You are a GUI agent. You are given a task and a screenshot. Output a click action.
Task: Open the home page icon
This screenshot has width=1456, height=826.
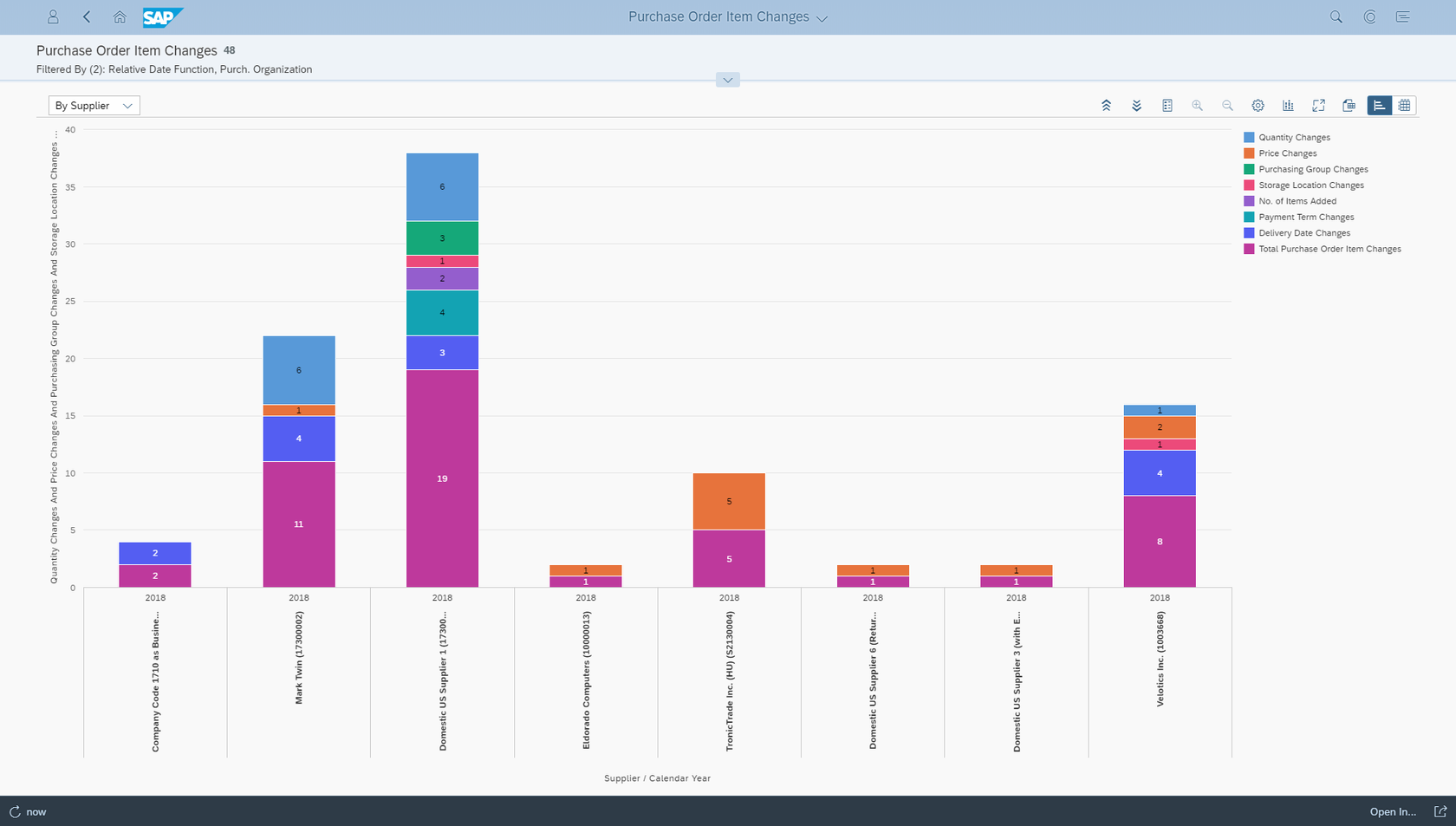[x=120, y=16]
